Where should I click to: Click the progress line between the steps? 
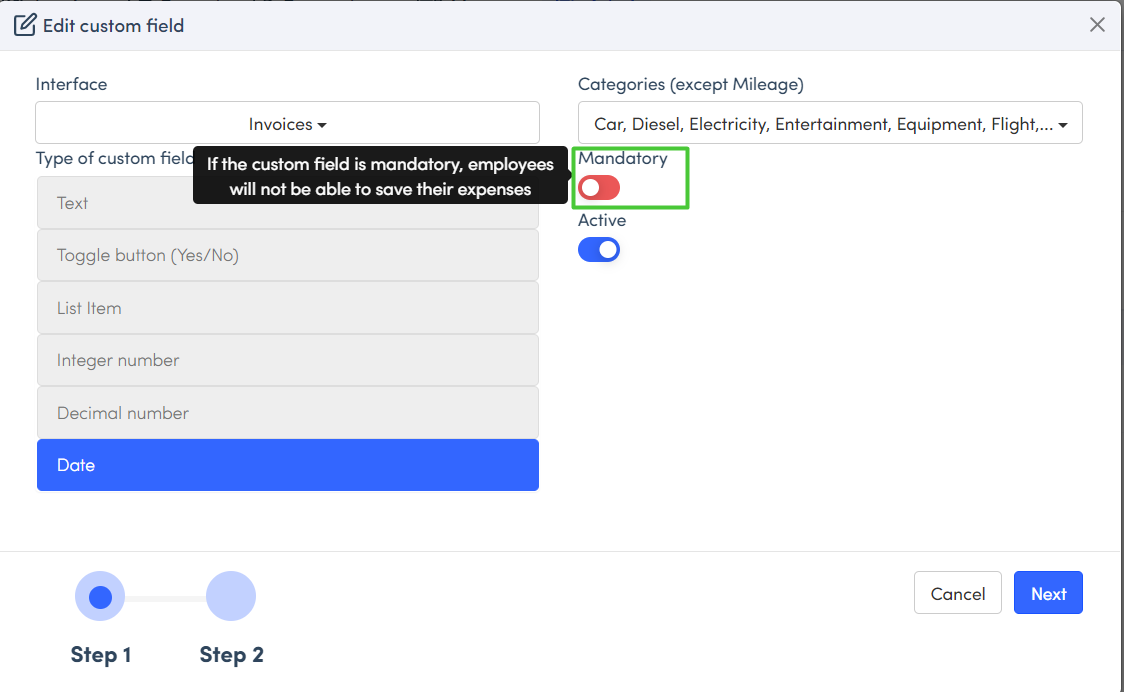(165, 598)
